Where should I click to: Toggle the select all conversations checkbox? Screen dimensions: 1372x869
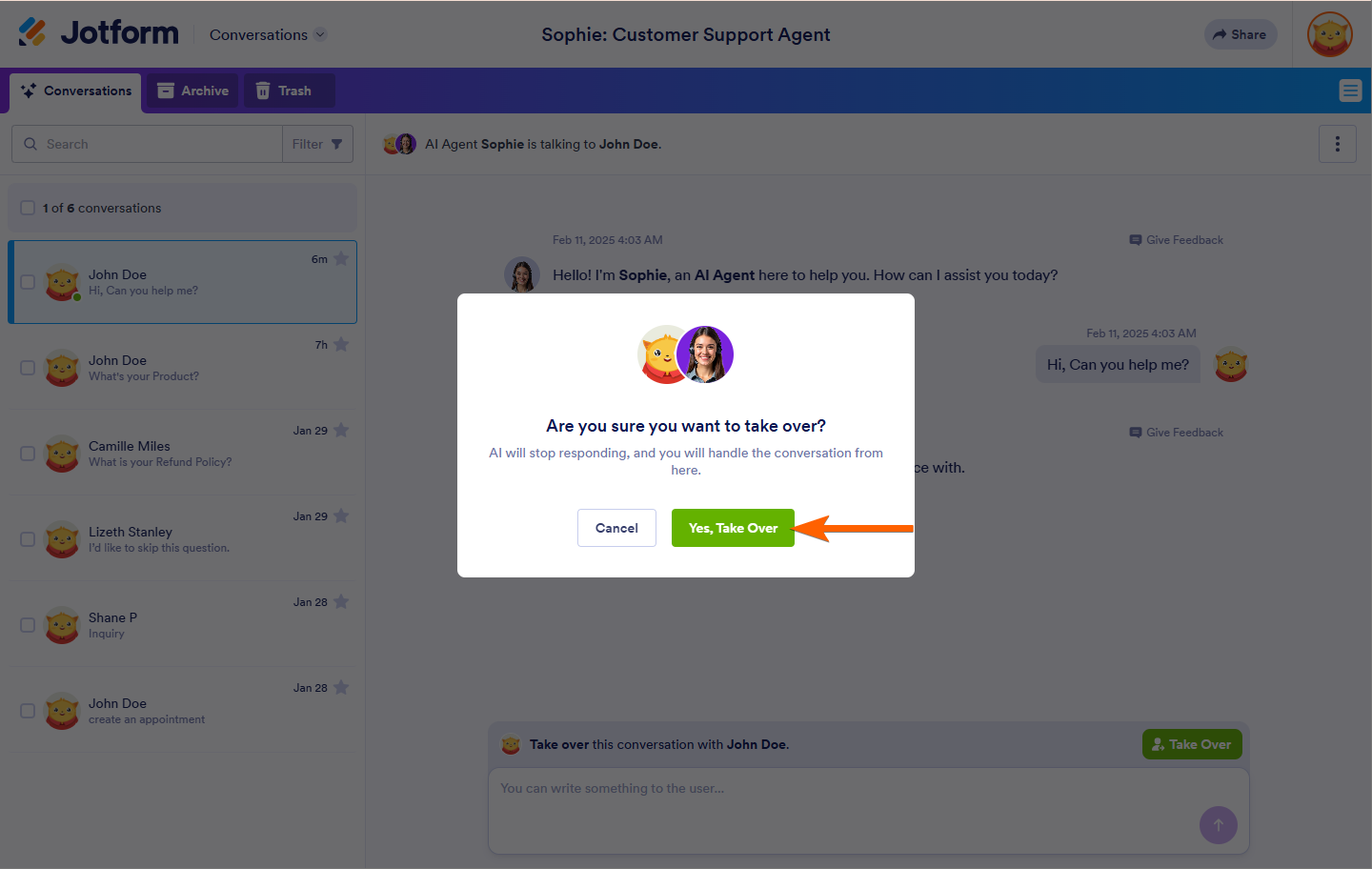(28, 208)
